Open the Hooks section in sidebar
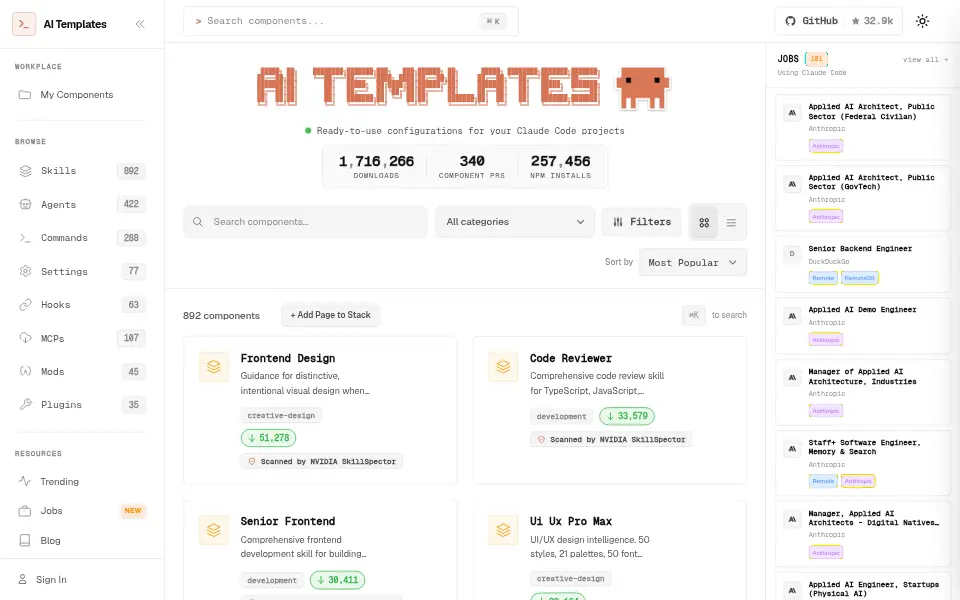The height and width of the screenshot is (600, 960). [81, 304]
